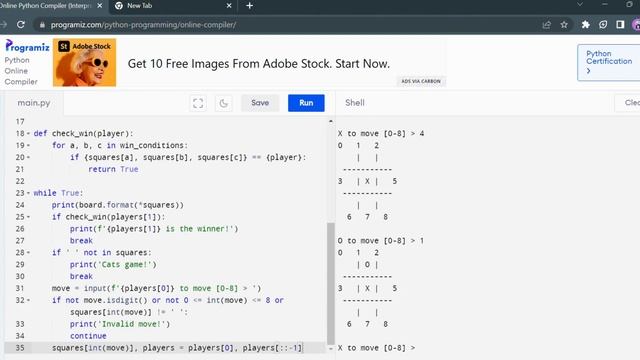Click the 'print('Cats game!')' line
Viewport: 640px width, 360px height.
113,264
